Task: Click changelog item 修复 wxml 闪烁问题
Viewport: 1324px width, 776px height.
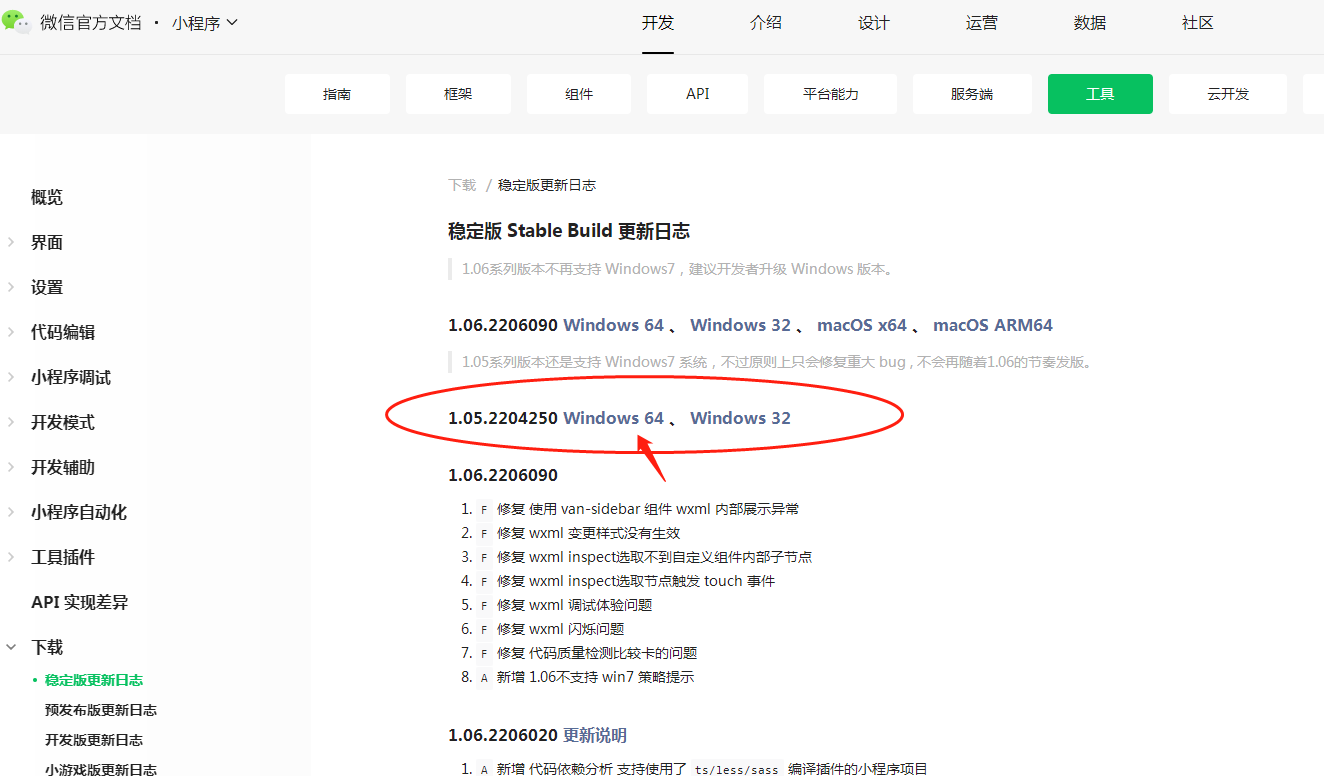Action: 560,629
